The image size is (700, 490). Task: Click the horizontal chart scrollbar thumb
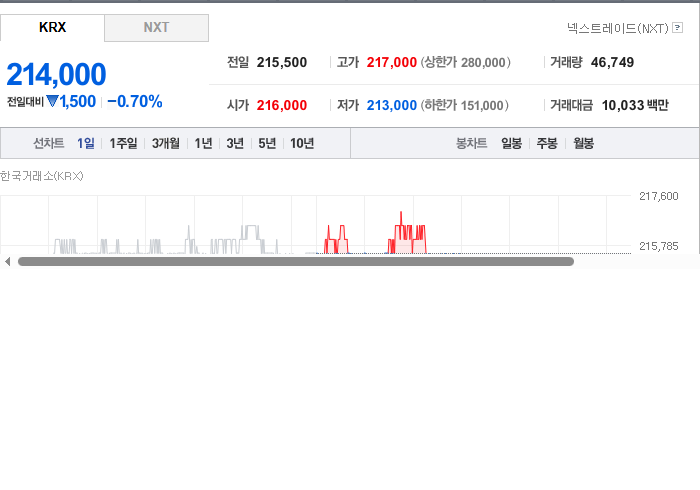(296, 262)
